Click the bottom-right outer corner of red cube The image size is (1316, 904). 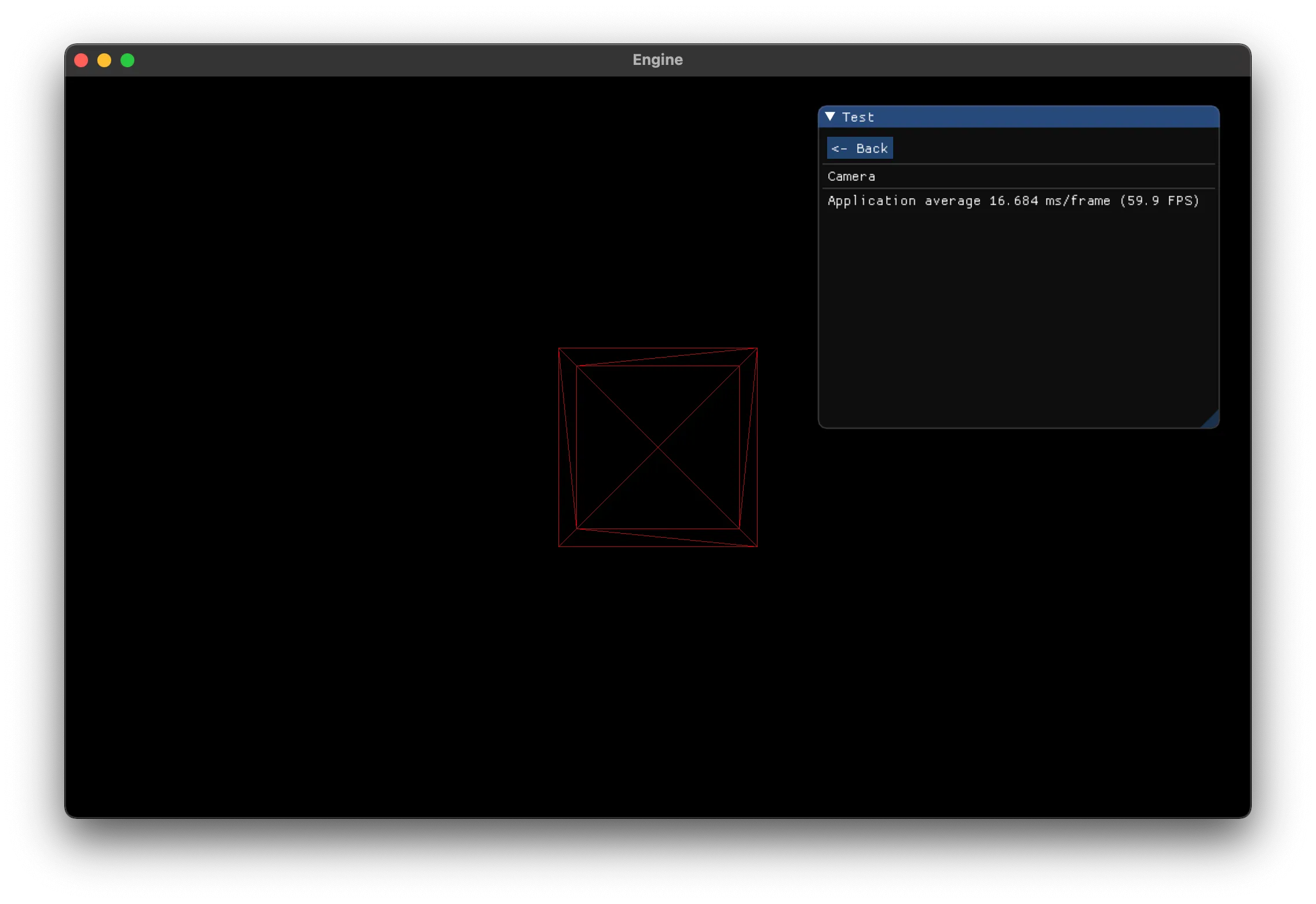[x=757, y=546]
